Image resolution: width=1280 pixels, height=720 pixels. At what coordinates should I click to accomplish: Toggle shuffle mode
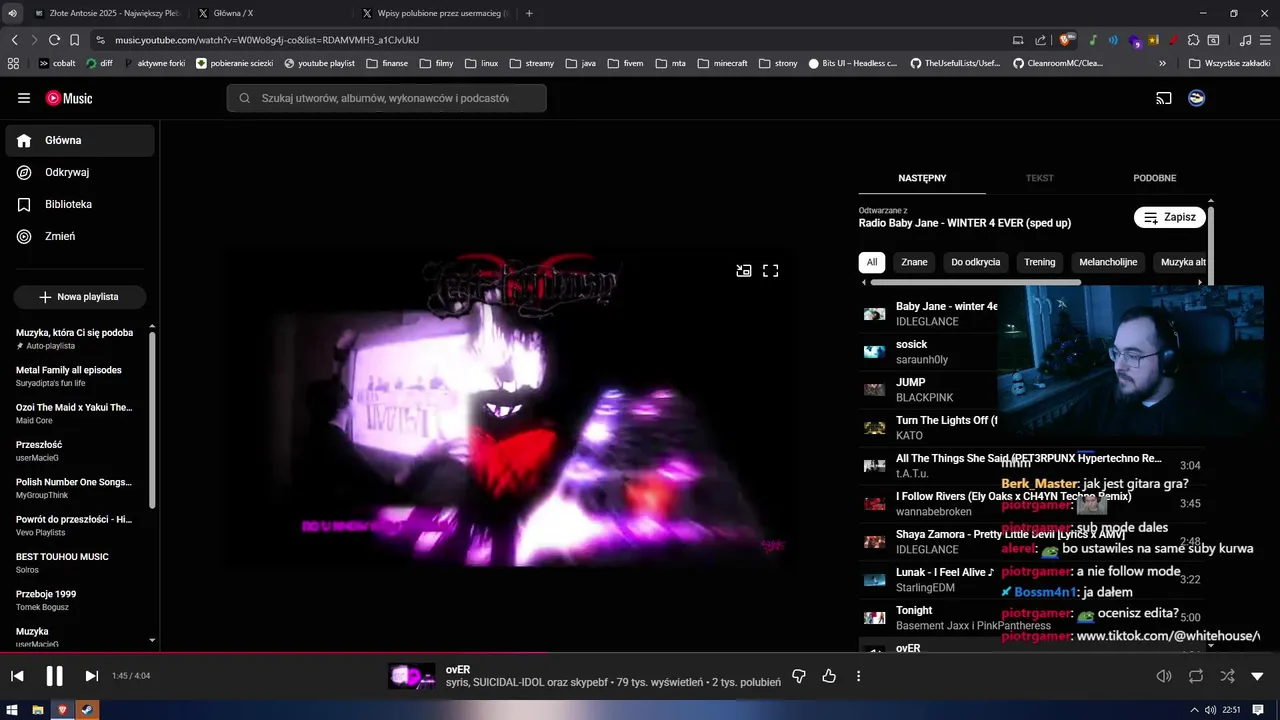(x=1227, y=676)
